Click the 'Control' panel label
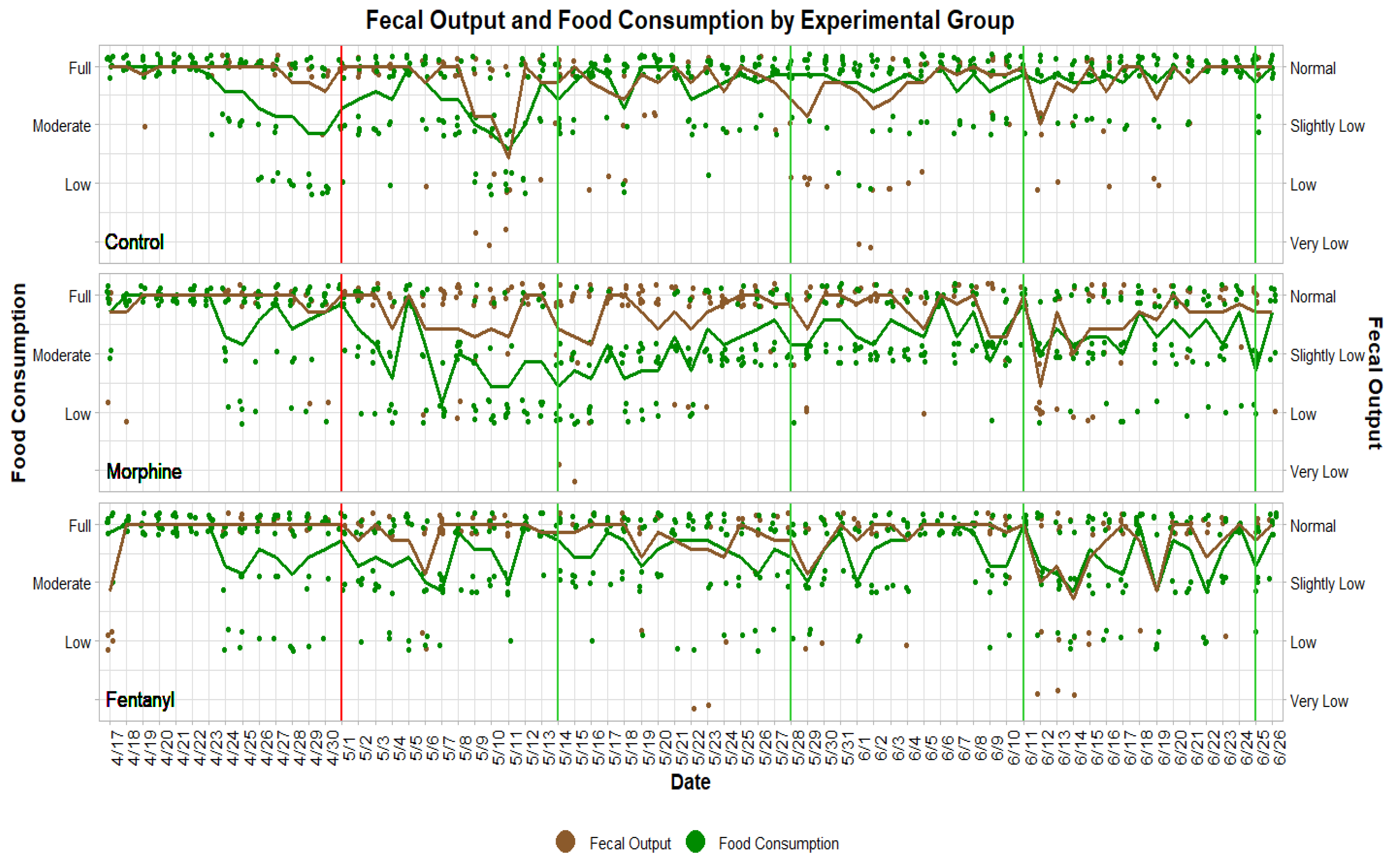The image size is (1396, 868). click(134, 242)
